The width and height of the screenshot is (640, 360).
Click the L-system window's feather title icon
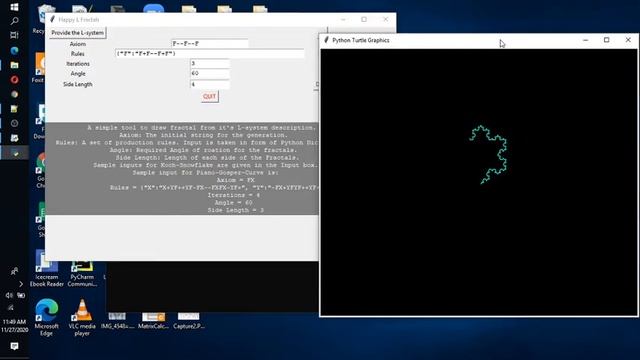[x=52, y=19]
